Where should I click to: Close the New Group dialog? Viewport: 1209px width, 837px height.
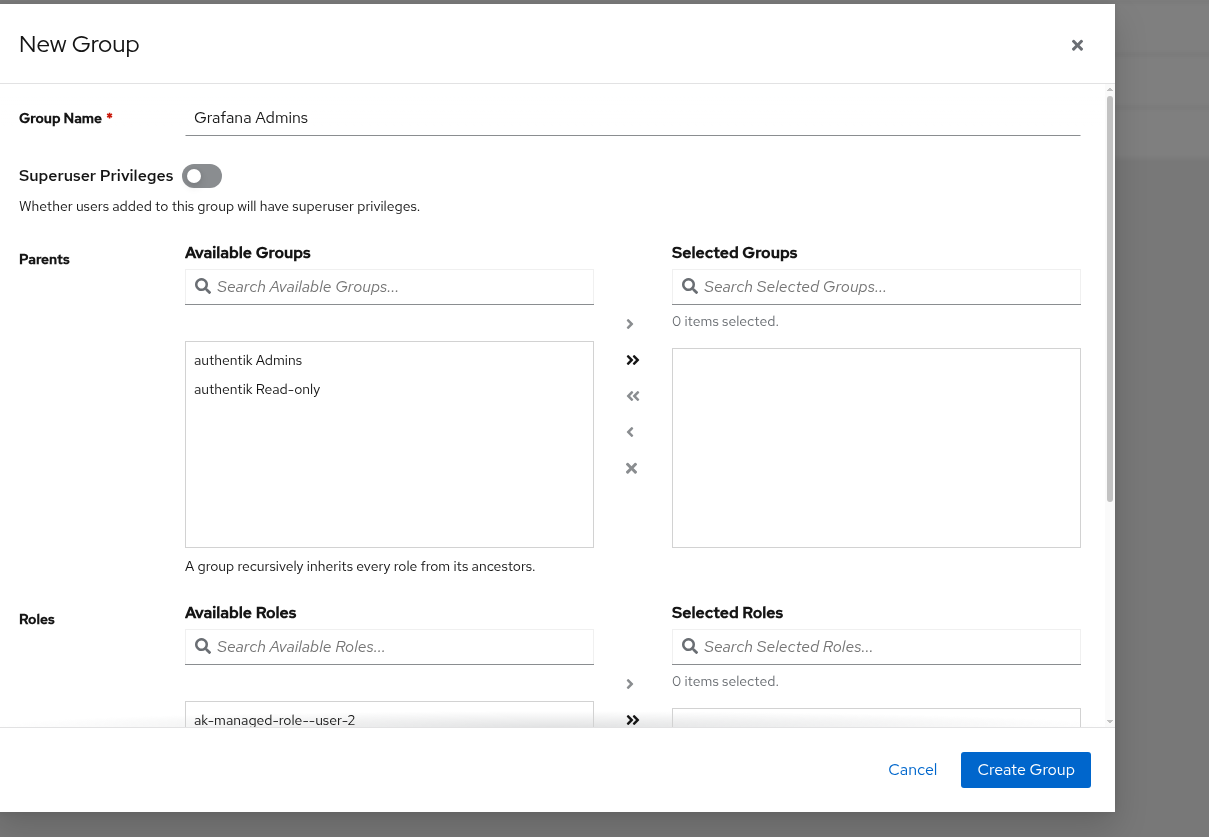pos(1077,45)
